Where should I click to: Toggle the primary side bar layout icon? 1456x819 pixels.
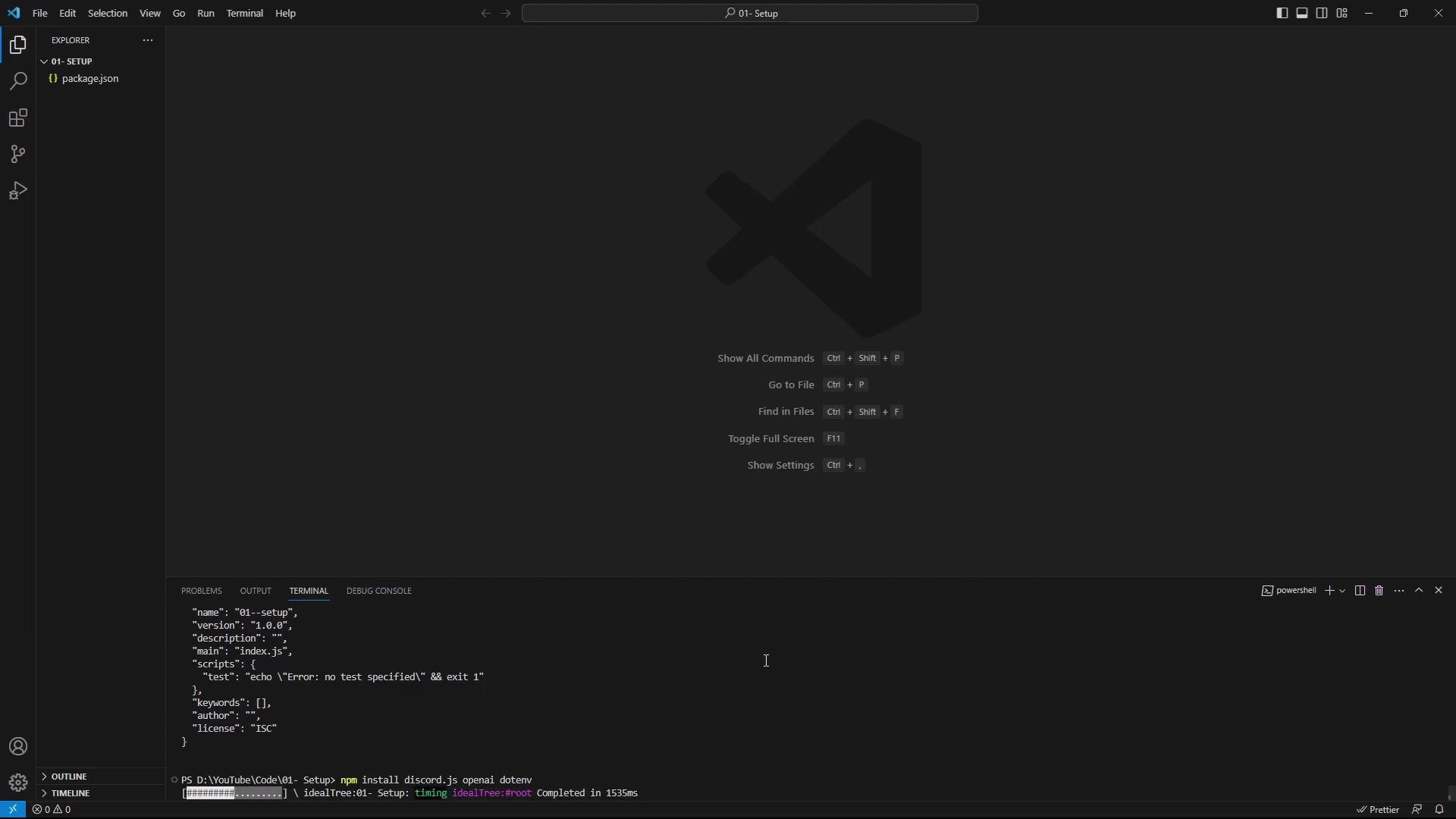(x=1282, y=14)
